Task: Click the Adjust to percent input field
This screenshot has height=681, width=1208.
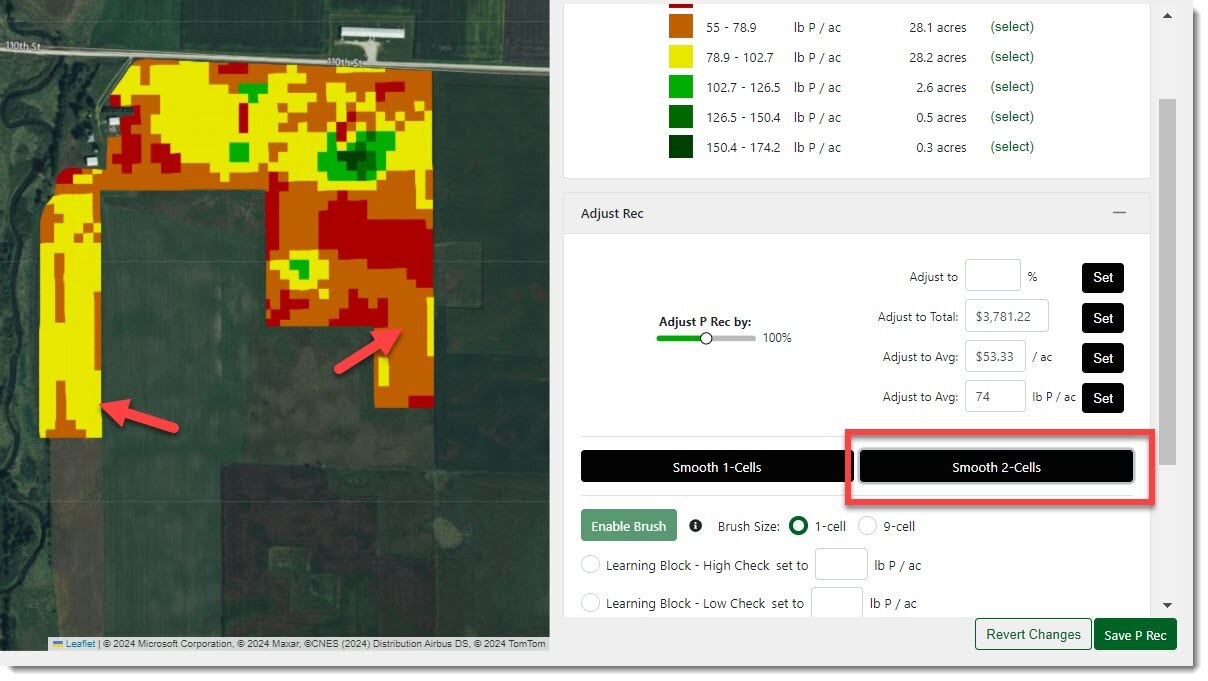Action: pos(992,277)
